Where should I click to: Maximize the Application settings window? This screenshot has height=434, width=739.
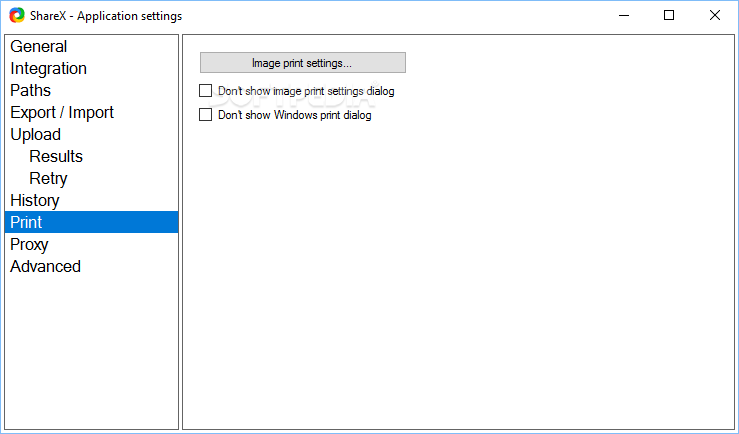[669, 16]
